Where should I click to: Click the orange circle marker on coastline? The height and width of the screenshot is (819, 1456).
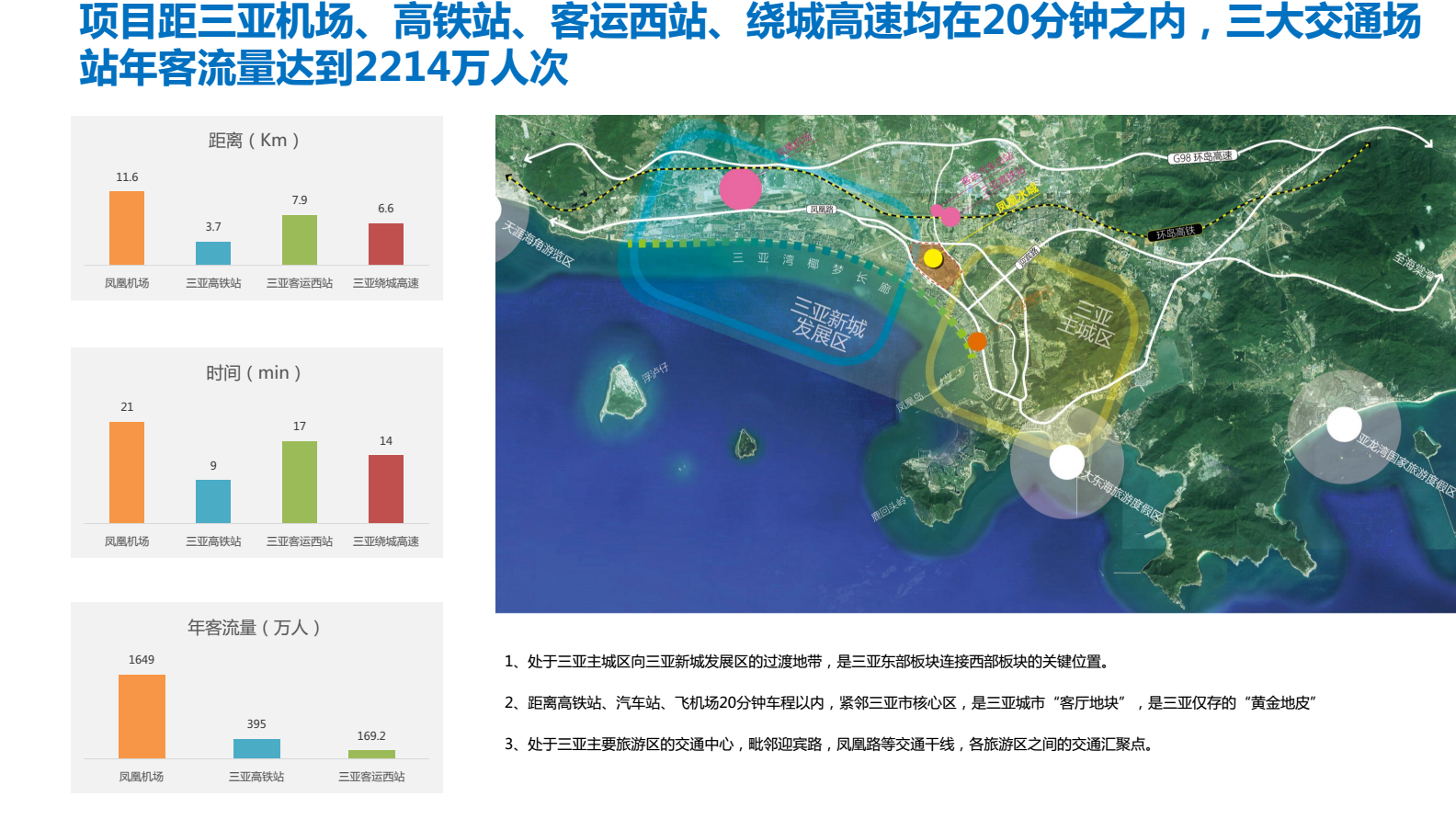[x=977, y=341]
